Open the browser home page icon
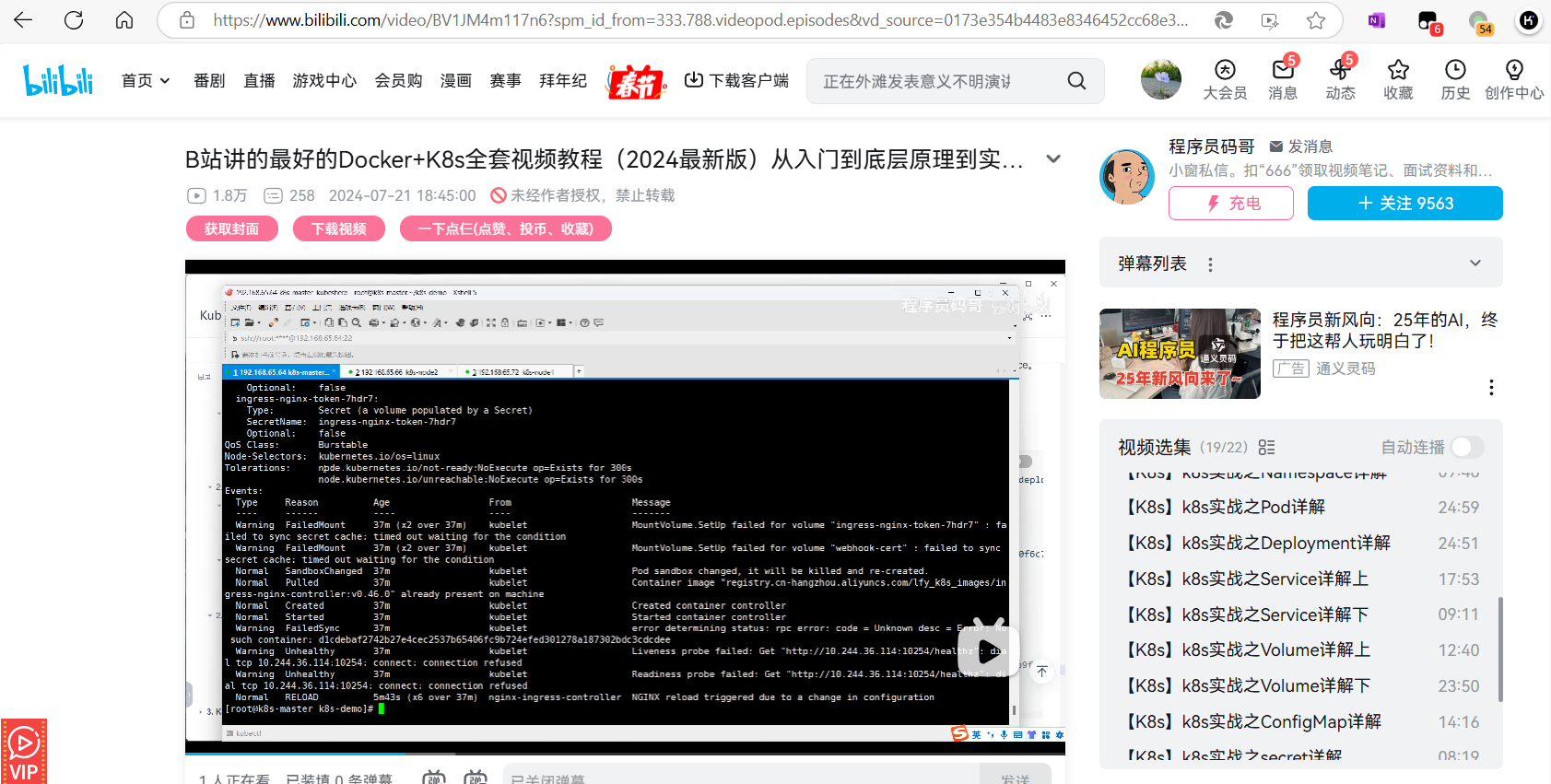 pyautogui.click(x=124, y=19)
